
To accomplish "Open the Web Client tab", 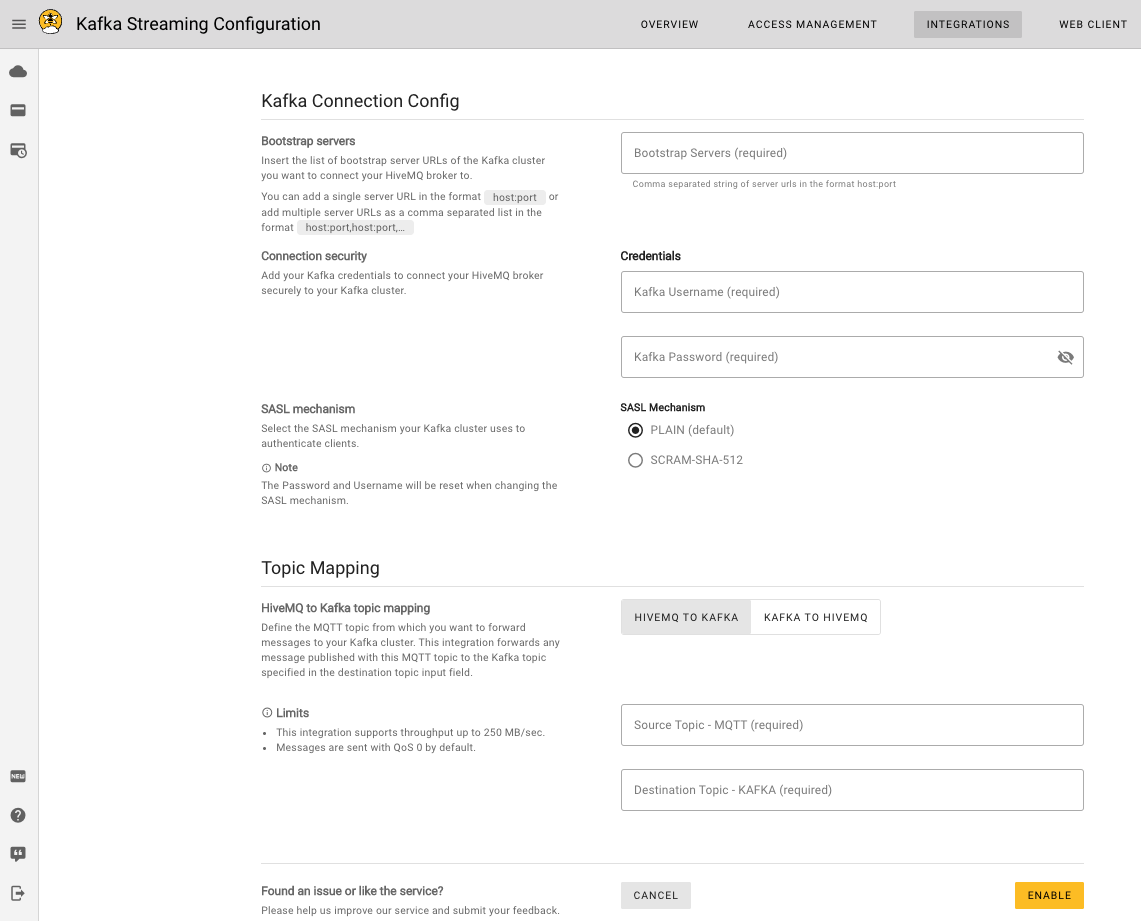I will [x=1093, y=24].
